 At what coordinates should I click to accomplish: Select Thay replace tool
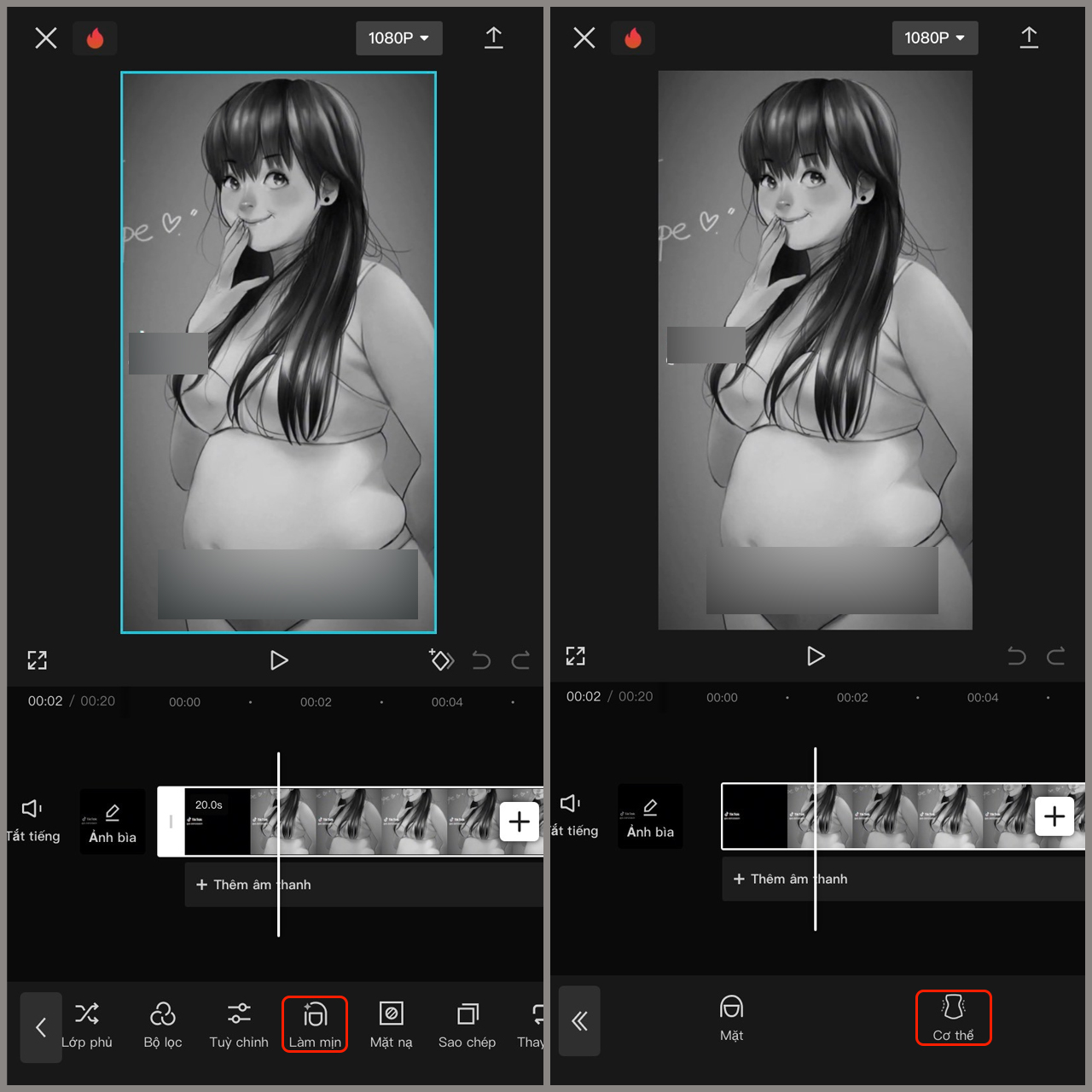531,1025
